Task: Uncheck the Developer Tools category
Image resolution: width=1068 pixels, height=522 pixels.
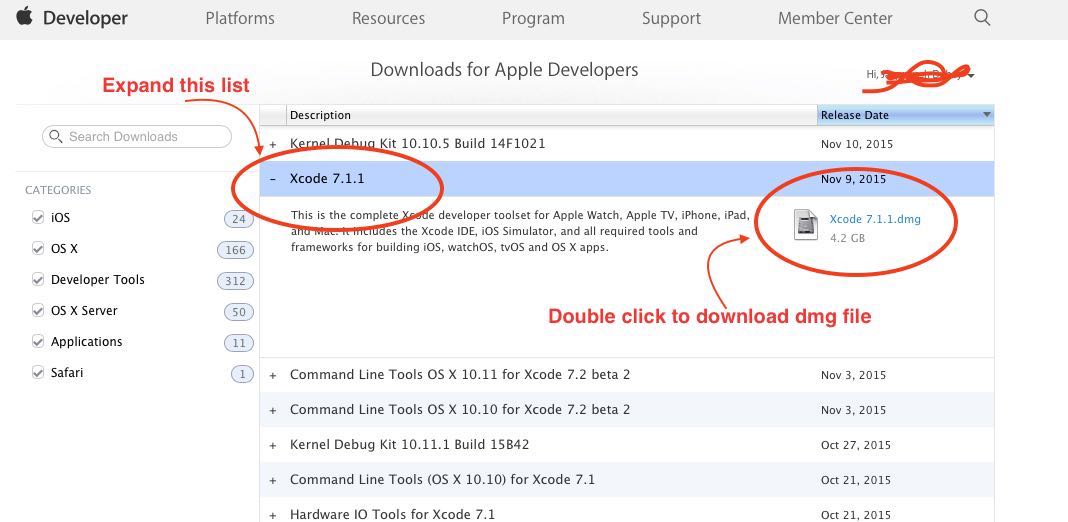Action: point(38,279)
